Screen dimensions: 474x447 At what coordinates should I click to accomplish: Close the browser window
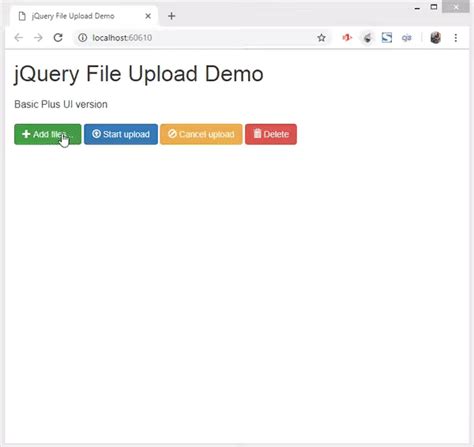[456, 7]
